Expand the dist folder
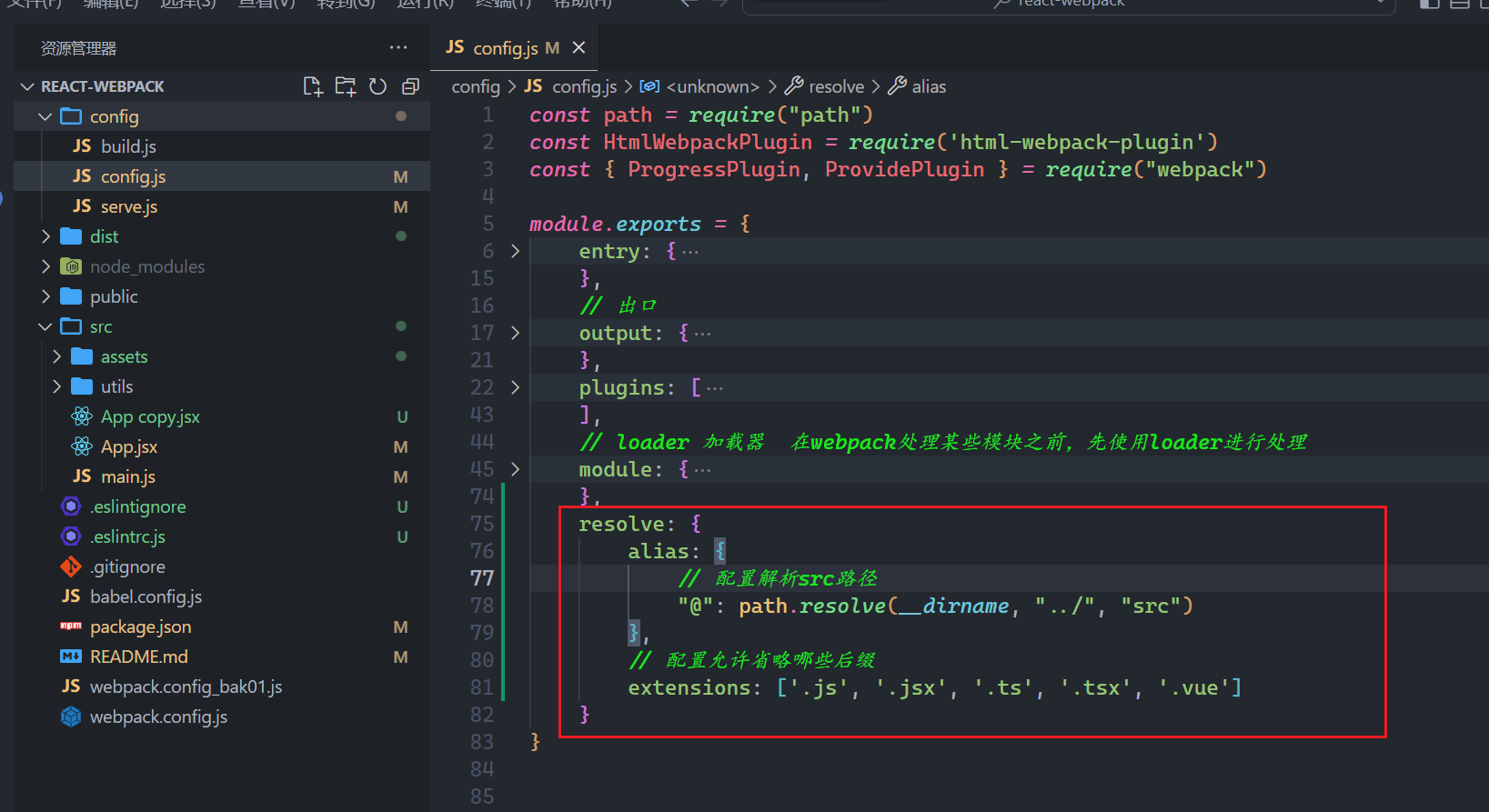Screen dimensions: 1489x812 point(45,236)
